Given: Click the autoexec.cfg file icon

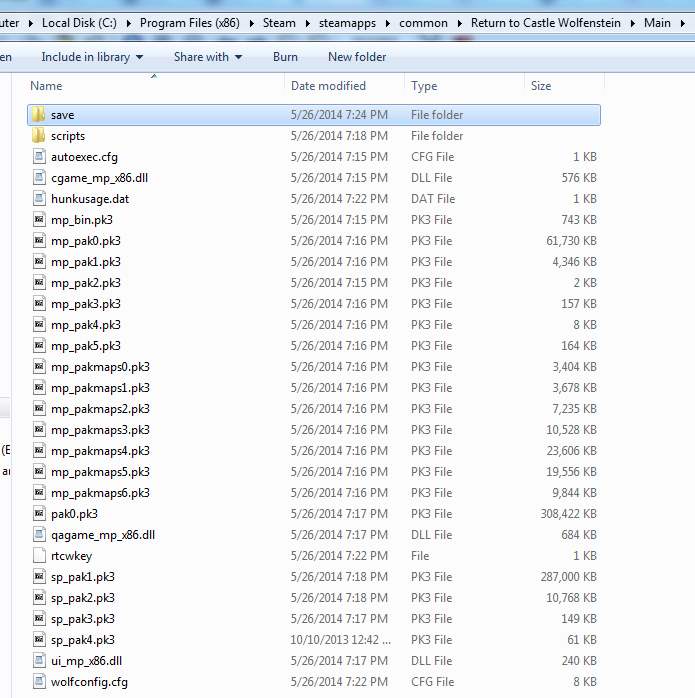Looking at the screenshot, I should [x=39, y=156].
